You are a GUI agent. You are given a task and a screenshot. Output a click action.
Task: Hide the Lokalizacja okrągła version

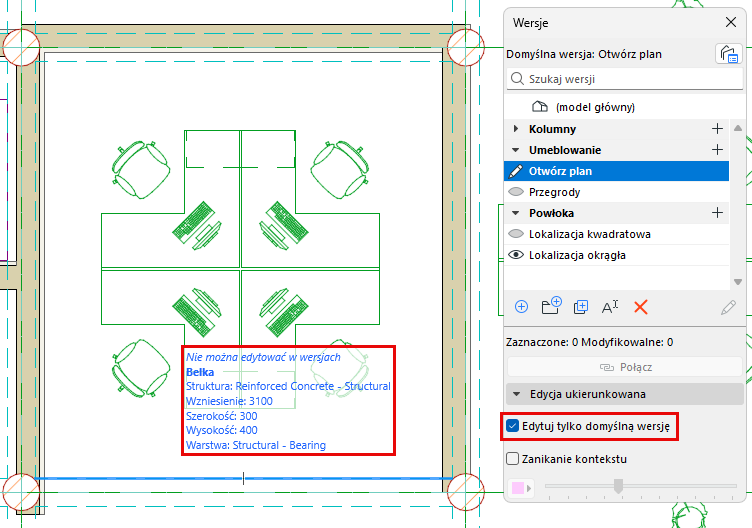[516, 255]
